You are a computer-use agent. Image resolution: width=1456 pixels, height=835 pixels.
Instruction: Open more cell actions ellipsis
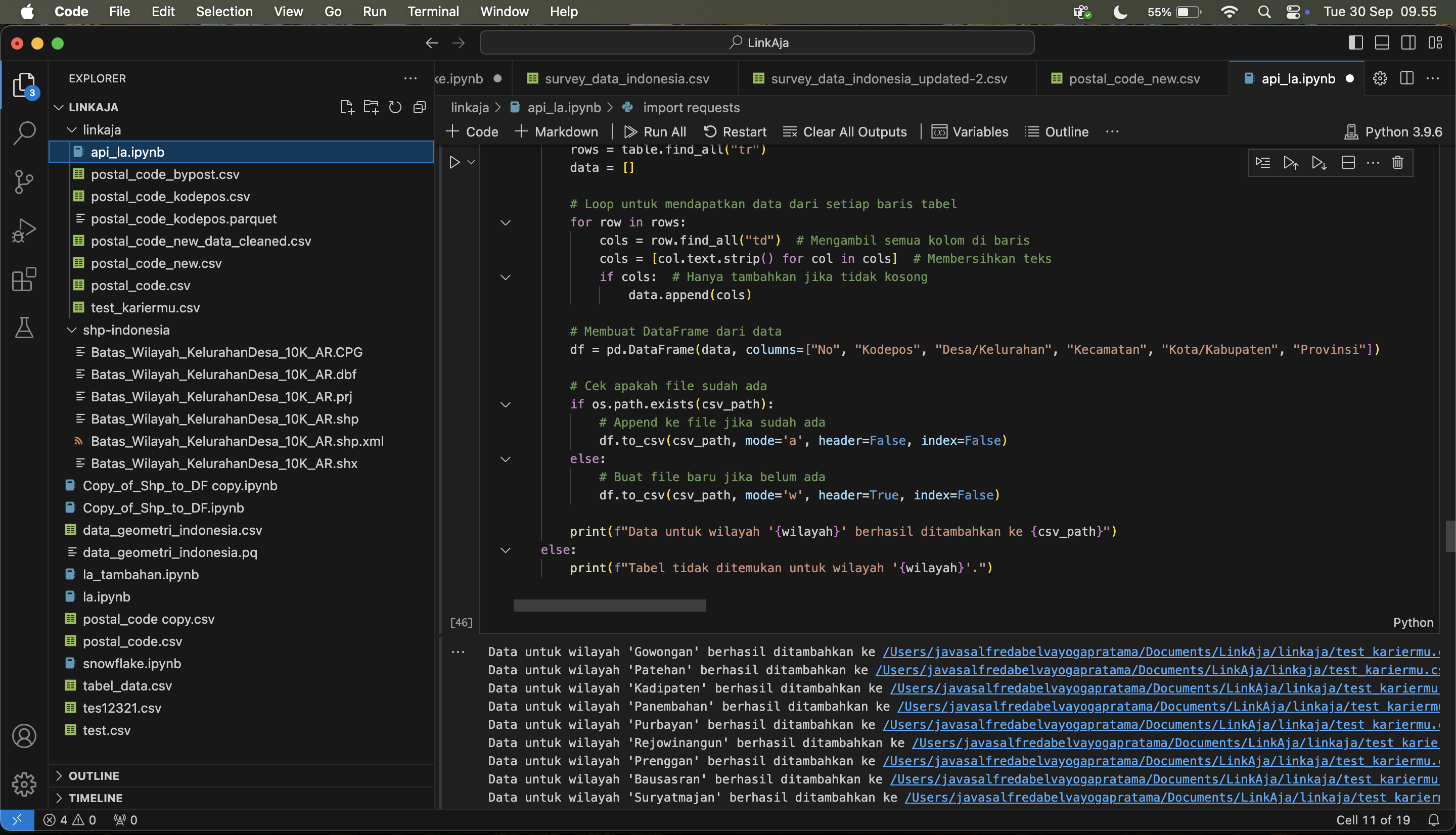1373,163
